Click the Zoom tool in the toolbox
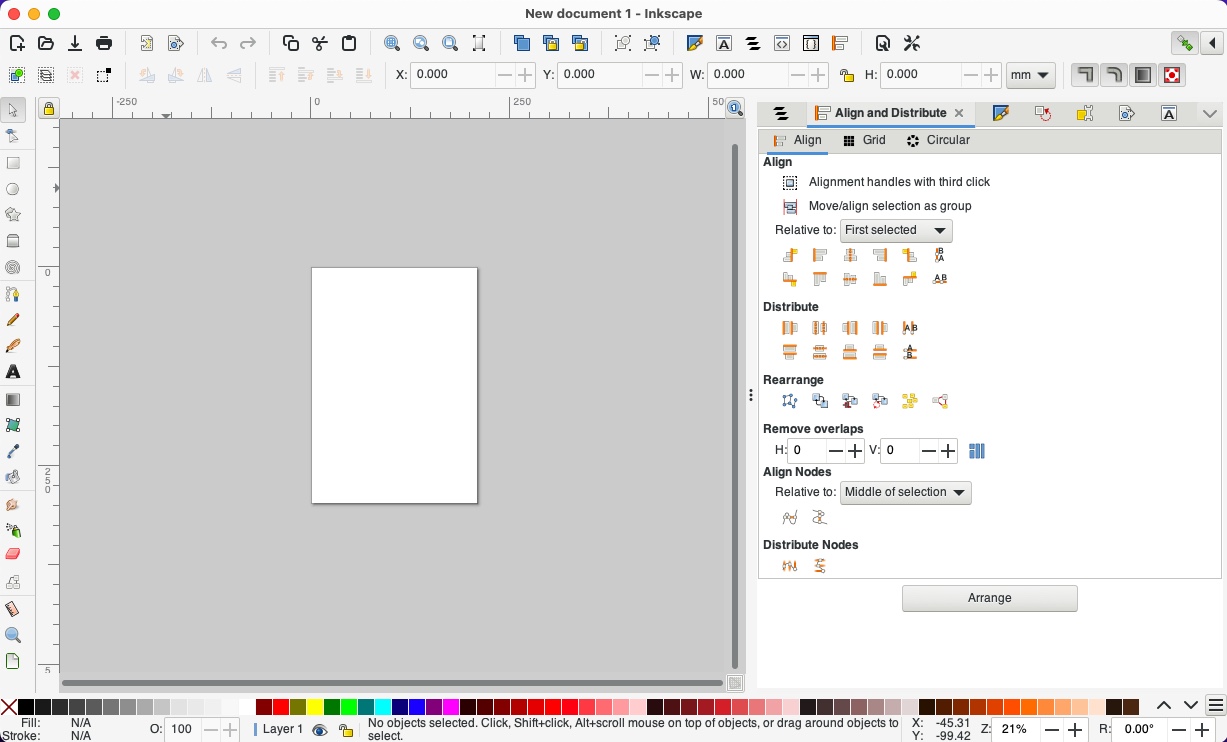 pyautogui.click(x=14, y=633)
